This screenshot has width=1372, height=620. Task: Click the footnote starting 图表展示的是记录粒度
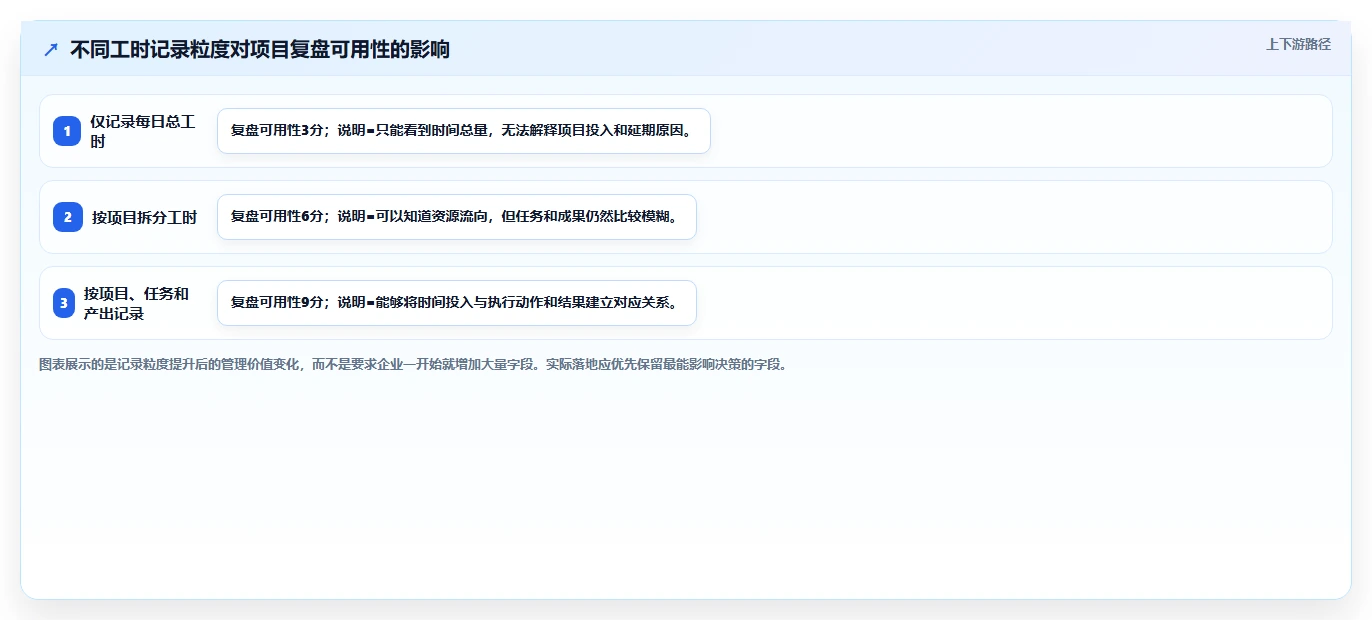[413, 365]
